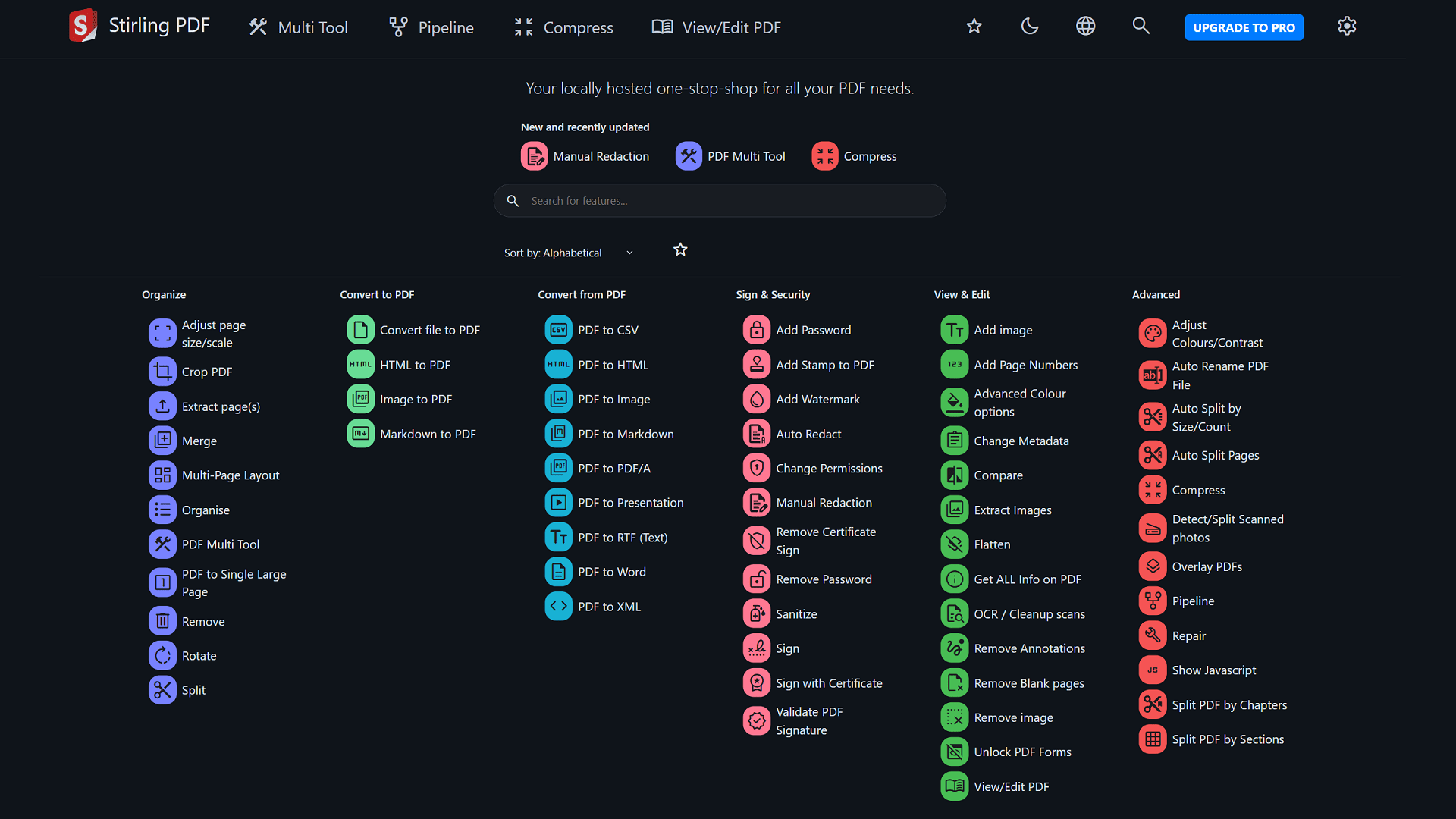Click the OCR / Cleanup scans icon

955,613
